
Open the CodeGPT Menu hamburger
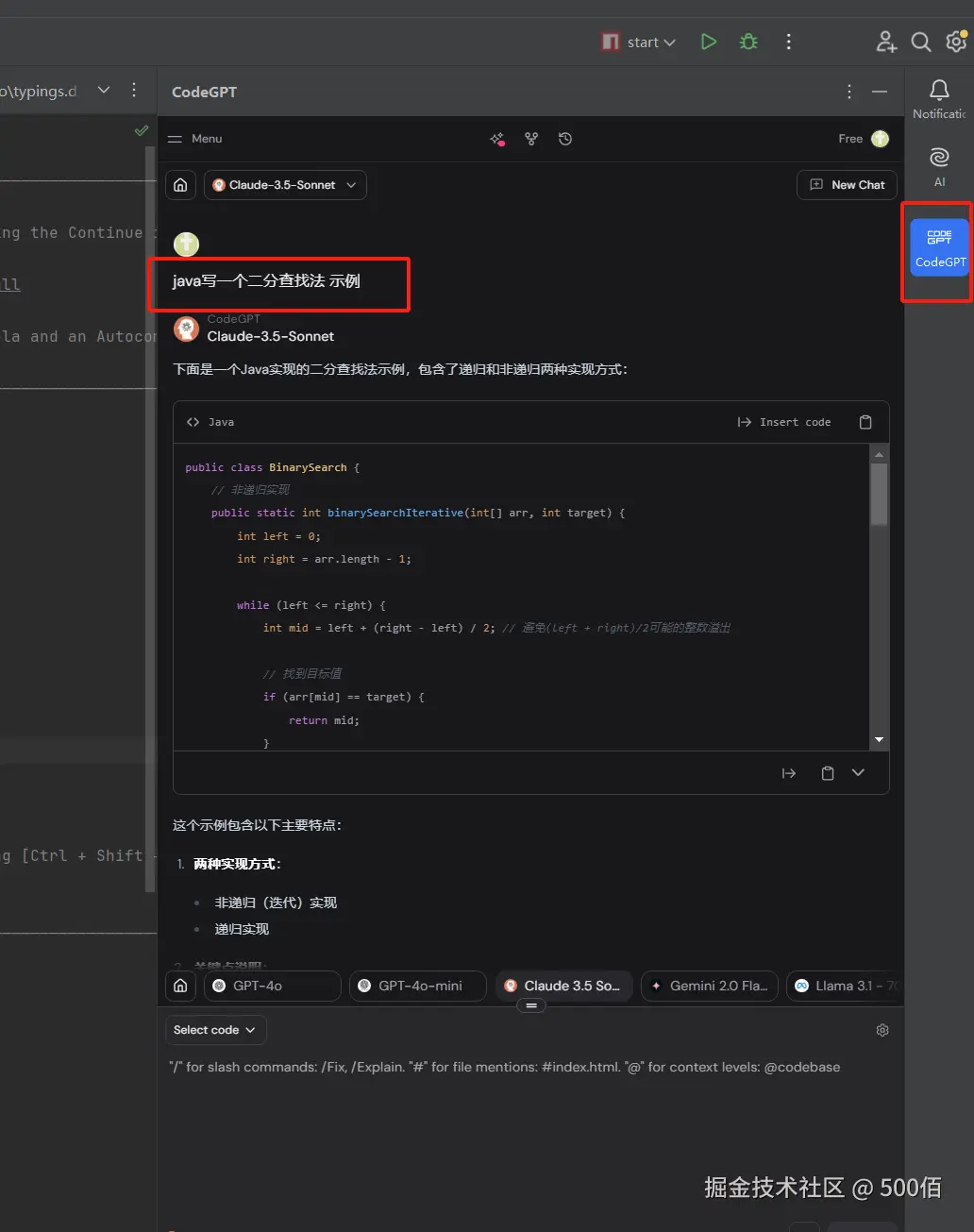pos(194,139)
